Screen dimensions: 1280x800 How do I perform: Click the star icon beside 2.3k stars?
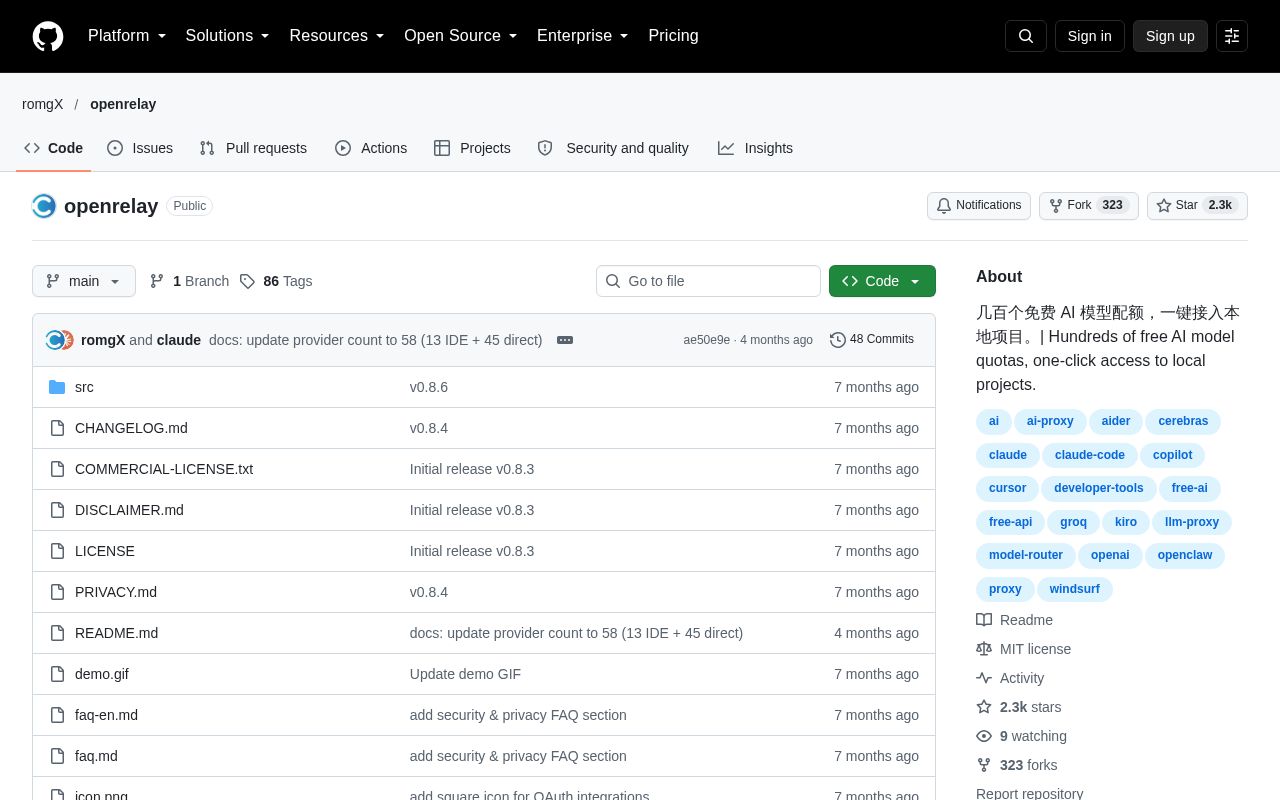984,707
